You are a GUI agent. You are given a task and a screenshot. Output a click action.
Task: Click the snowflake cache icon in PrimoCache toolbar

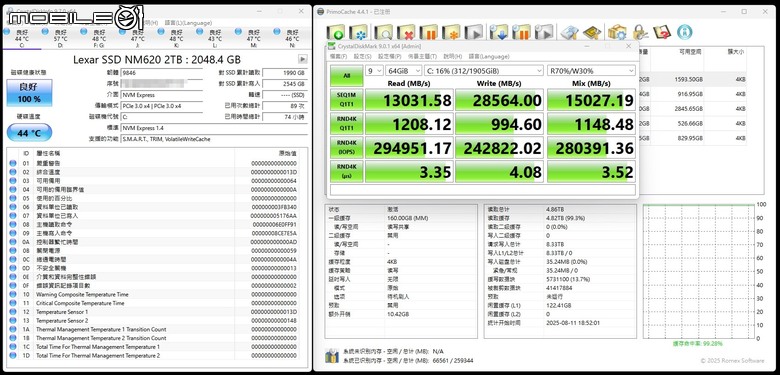pos(359,33)
